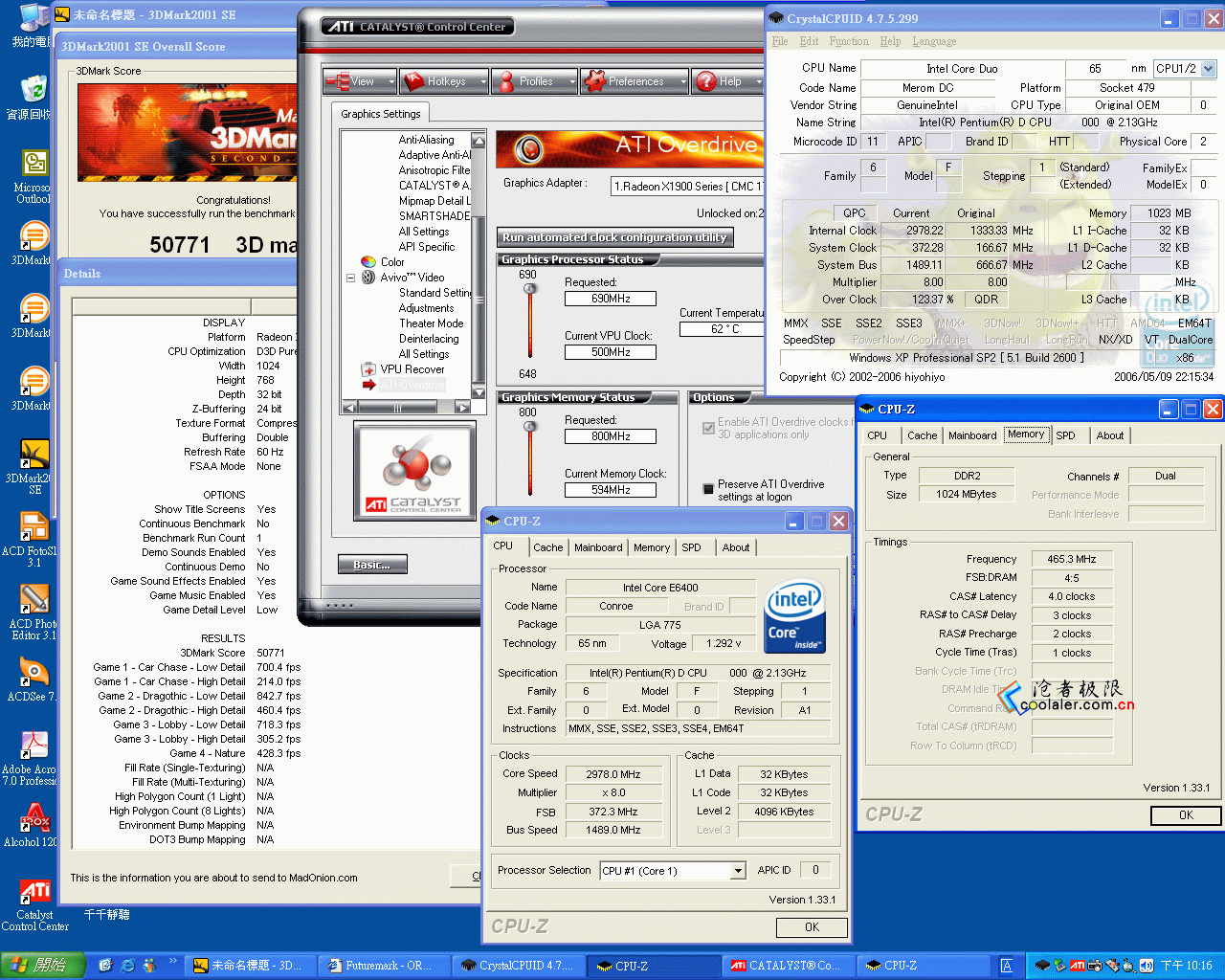Launch the 3DMark2001 SE desktop shortcut
The width and height of the screenshot is (1225, 980).
(34, 454)
